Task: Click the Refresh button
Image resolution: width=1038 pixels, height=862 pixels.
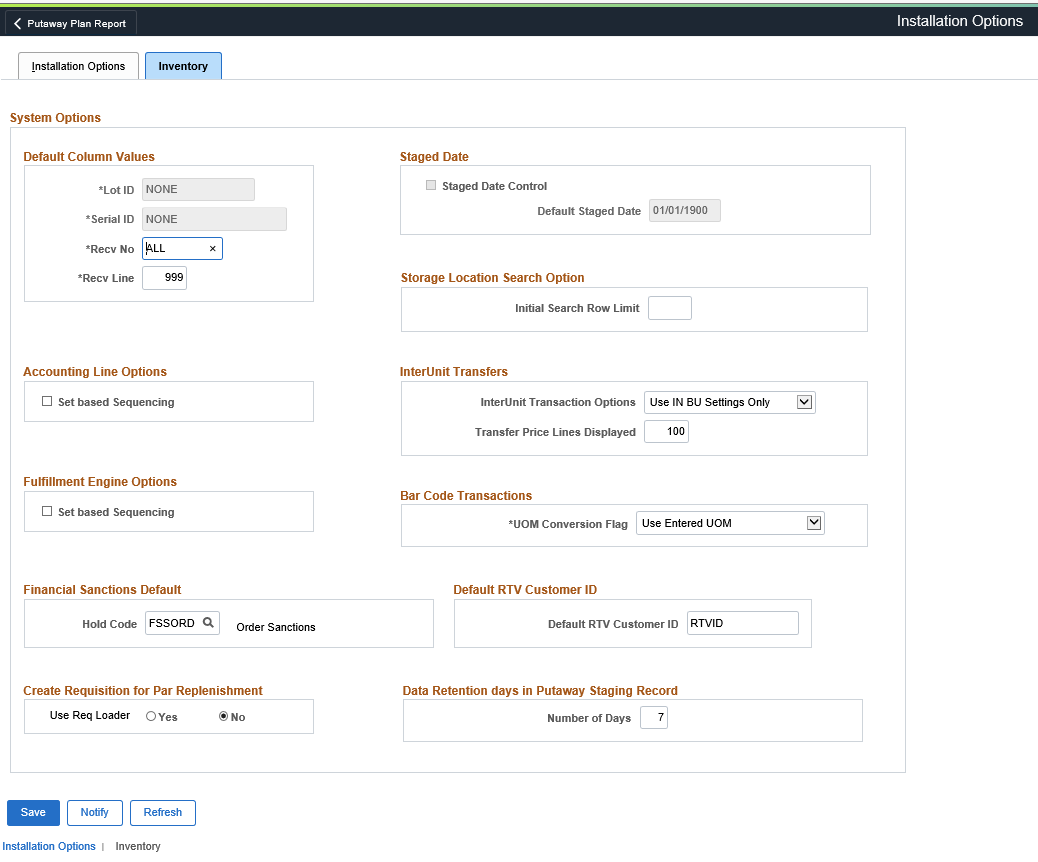Action: (x=162, y=812)
